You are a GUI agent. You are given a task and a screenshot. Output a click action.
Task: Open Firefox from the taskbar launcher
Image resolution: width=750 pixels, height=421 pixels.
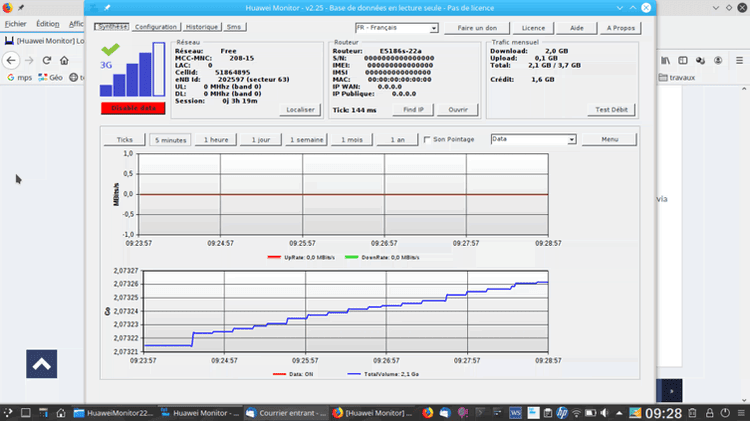click(x=427, y=412)
